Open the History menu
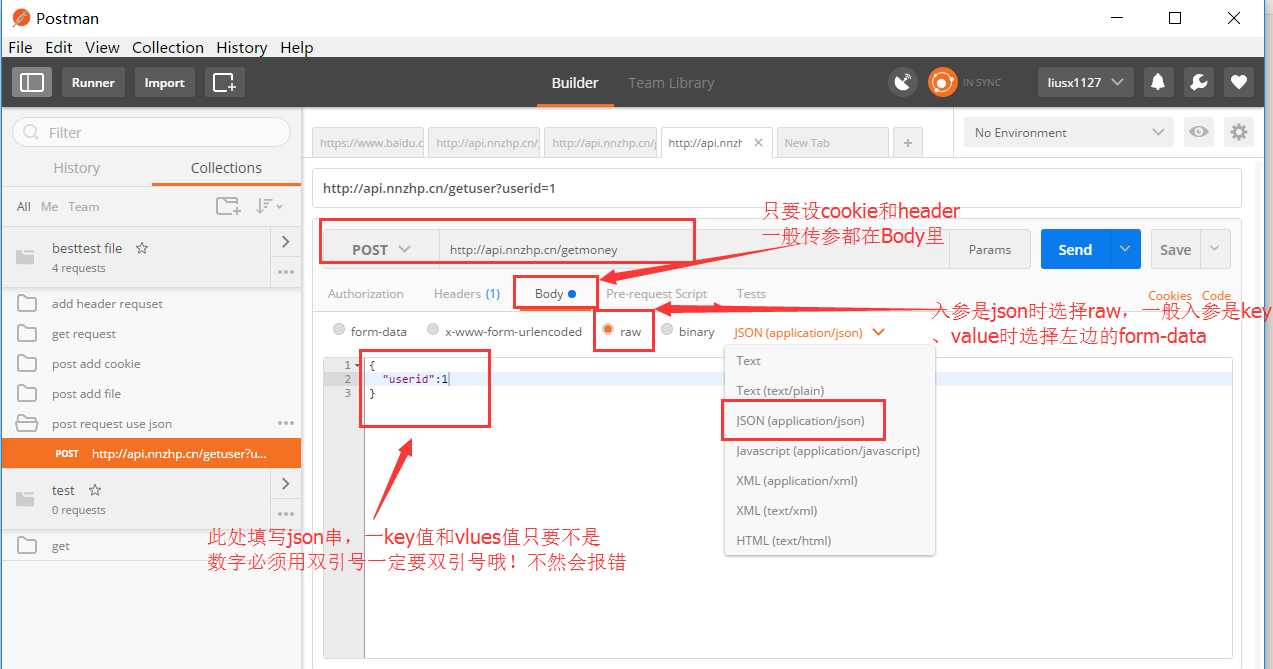Image resolution: width=1273 pixels, height=669 pixels. (241, 47)
